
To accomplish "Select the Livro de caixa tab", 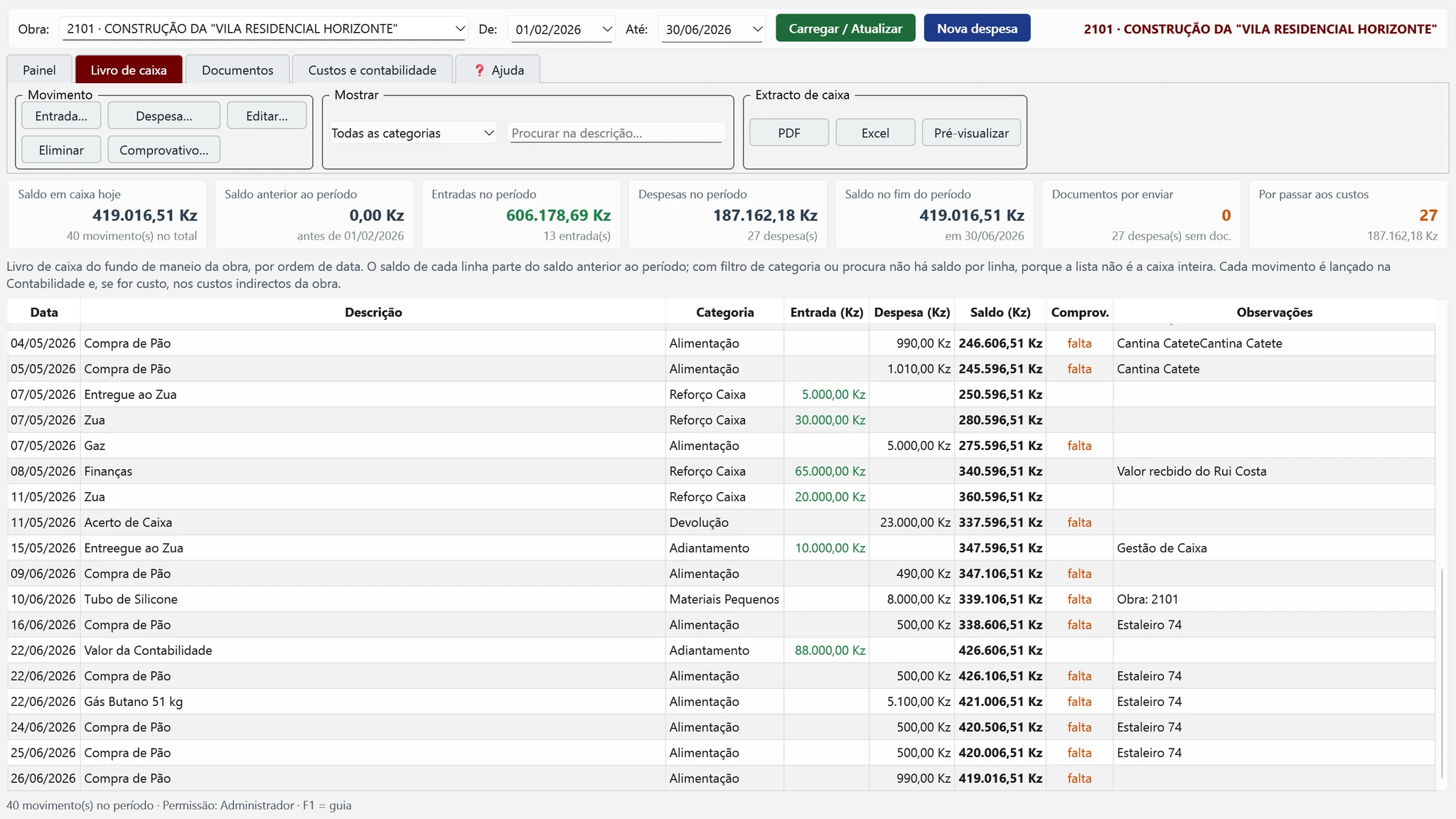I will point(129,70).
